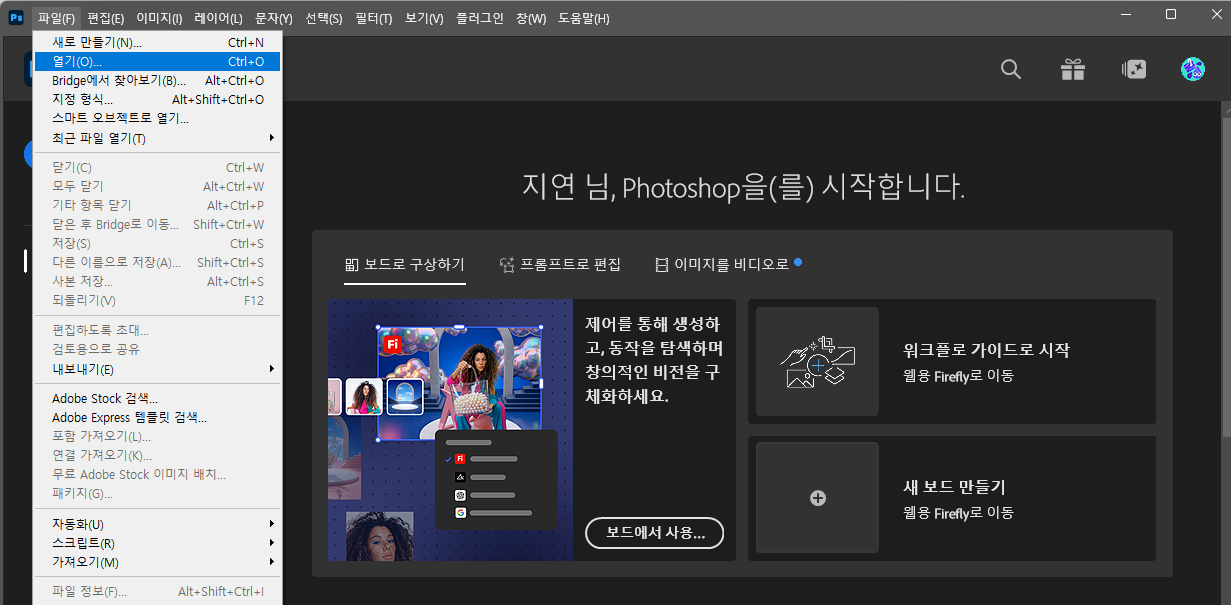Viewport: 1231px width, 605px height.
Task: Click 저장(S) menu entry
Action: click(157, 243)
